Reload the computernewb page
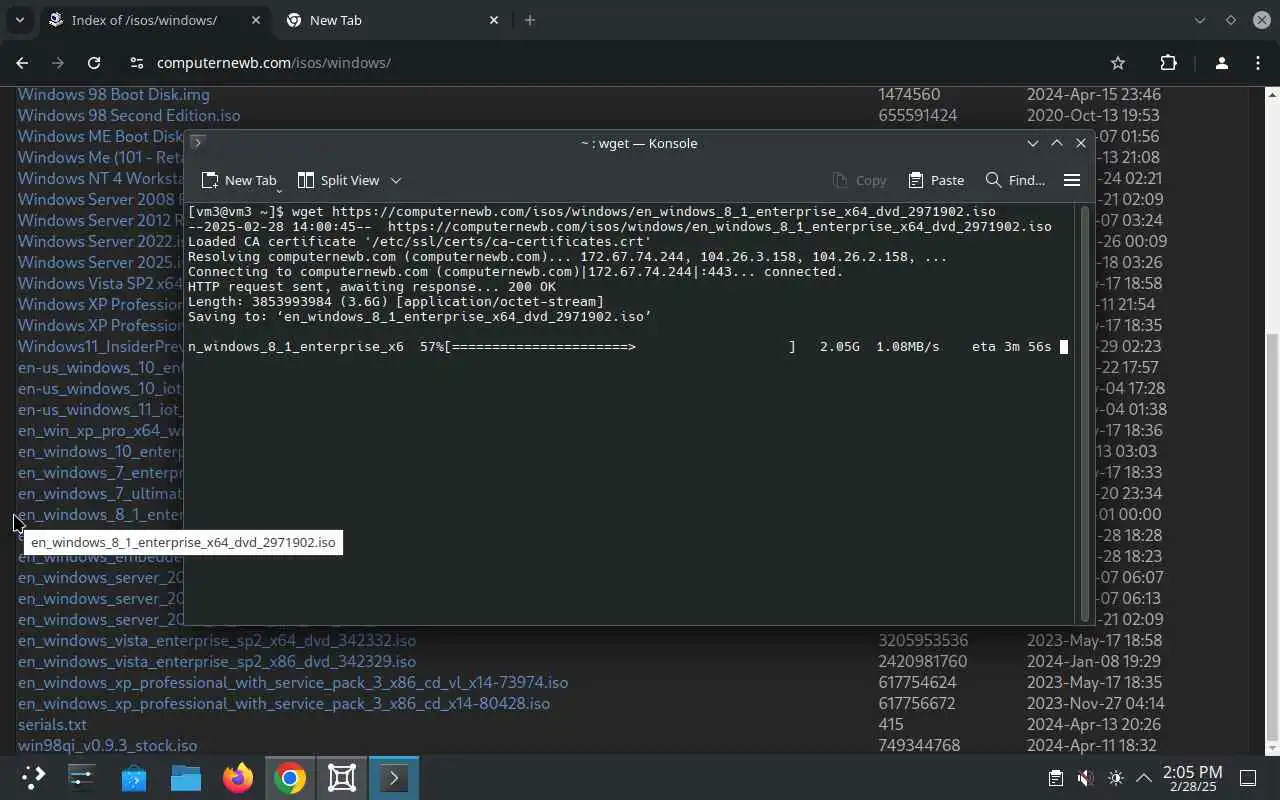Viewport: 1280px width, 800px height. point(94,63)
